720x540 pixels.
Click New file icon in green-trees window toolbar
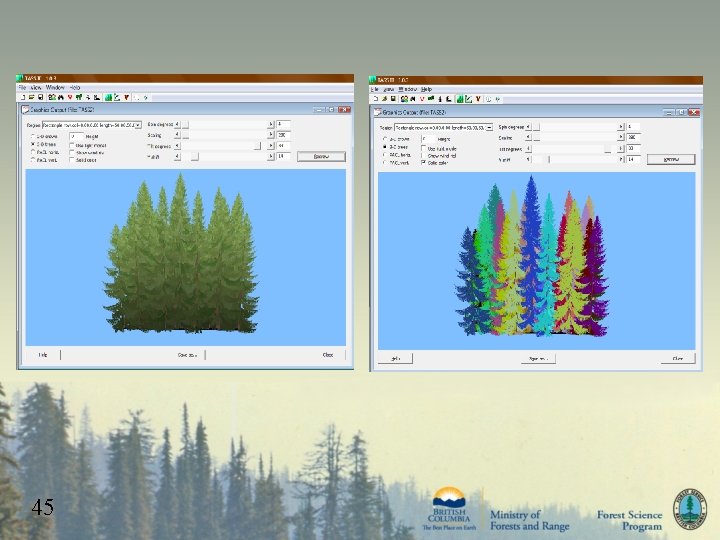[23, 97]
